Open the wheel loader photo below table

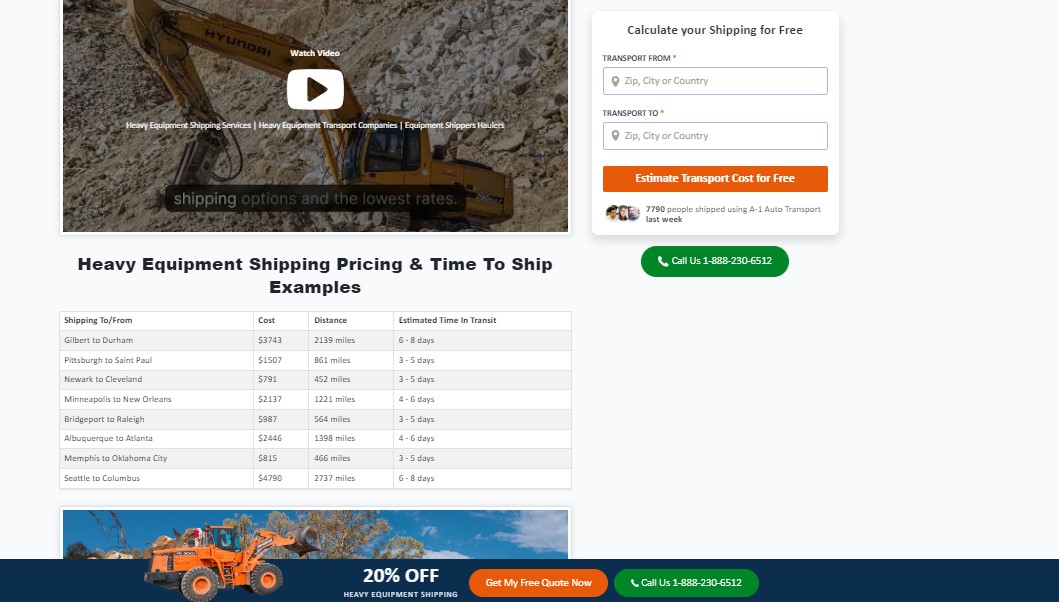315,534
